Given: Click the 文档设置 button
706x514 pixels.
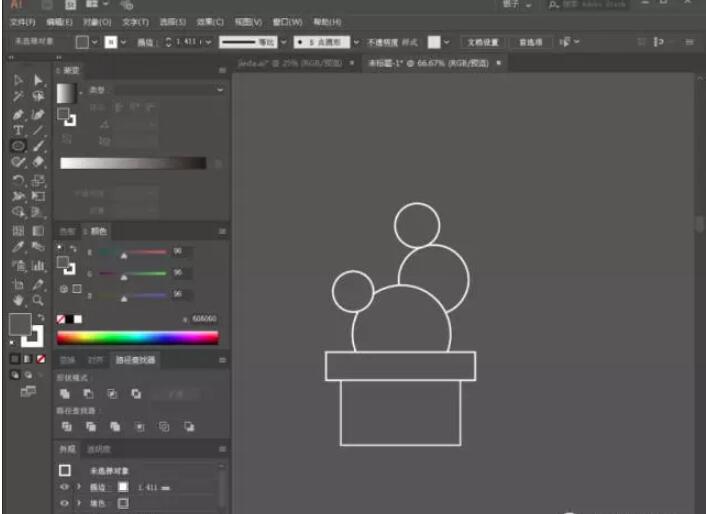Looking at the screenshot, I should tap(483, 42).
